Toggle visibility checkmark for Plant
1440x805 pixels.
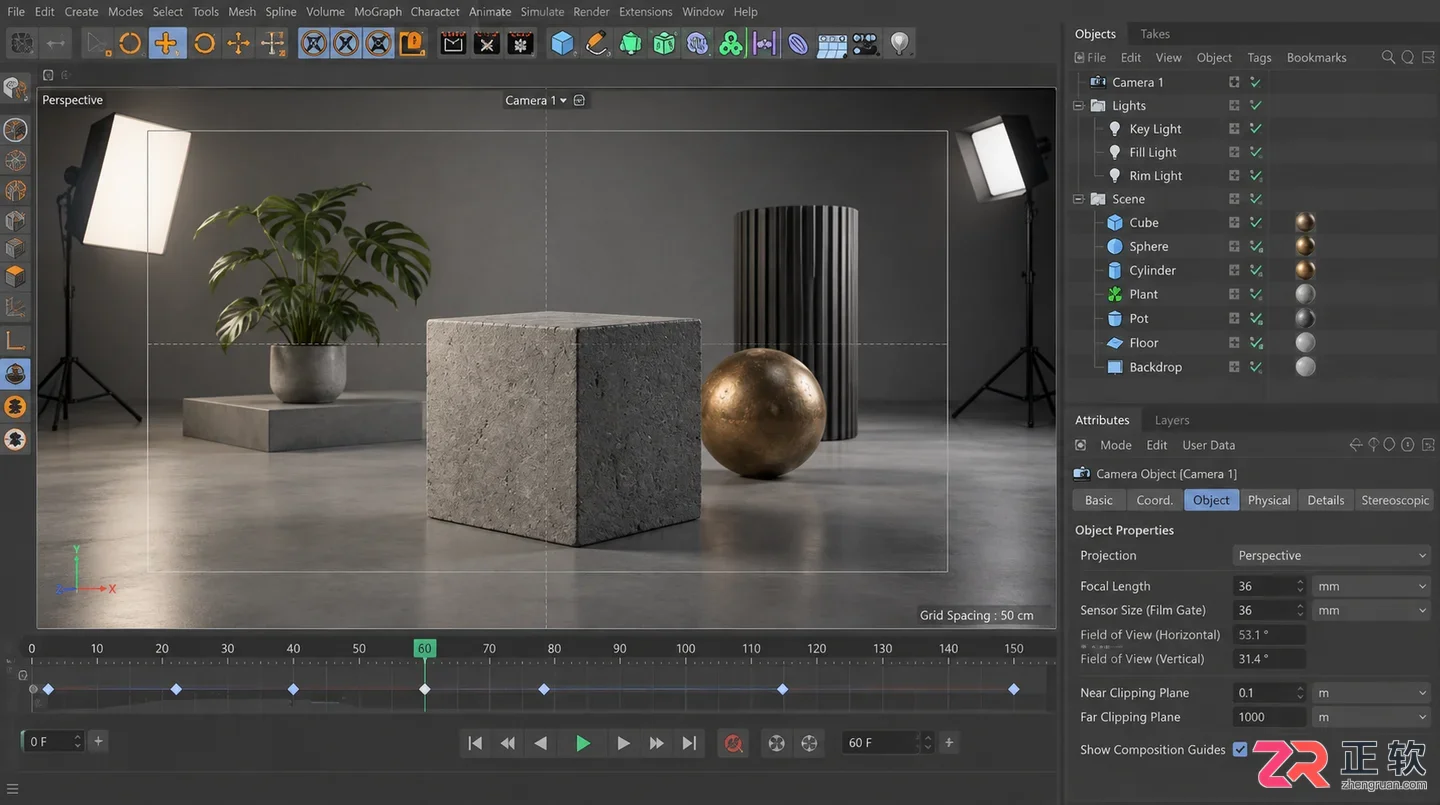[x=1256, y=295]
